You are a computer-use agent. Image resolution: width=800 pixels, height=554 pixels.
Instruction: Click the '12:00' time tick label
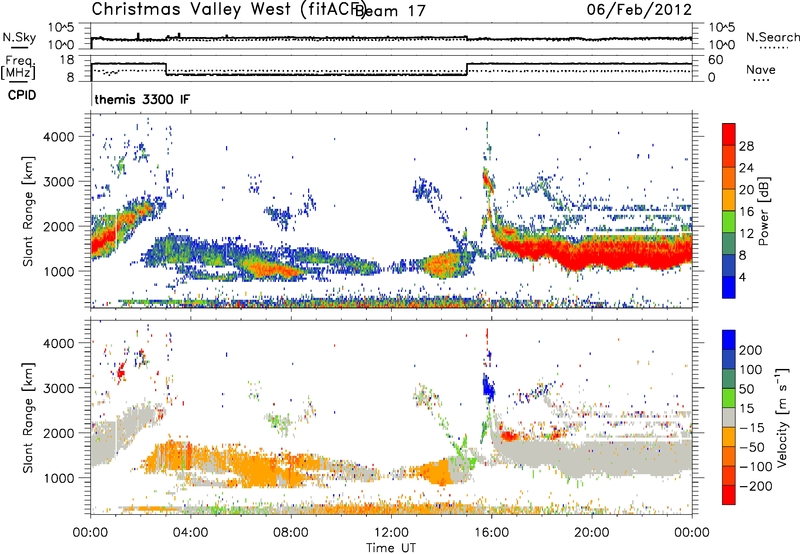pyautogui.click(x=391, y=532)
